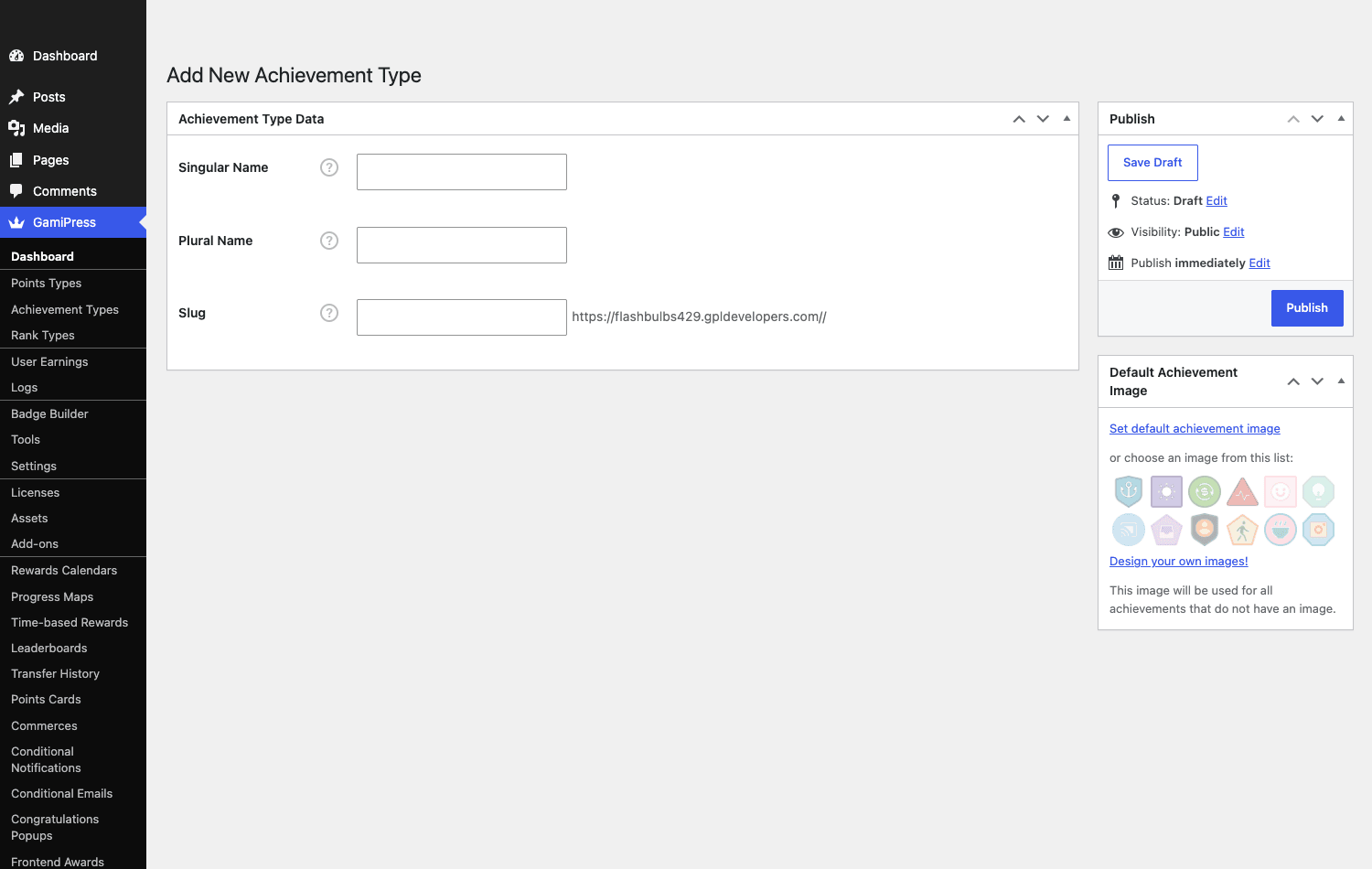
Task: Edit the publish immediately schedule
Action: (x=1259, y=263)
